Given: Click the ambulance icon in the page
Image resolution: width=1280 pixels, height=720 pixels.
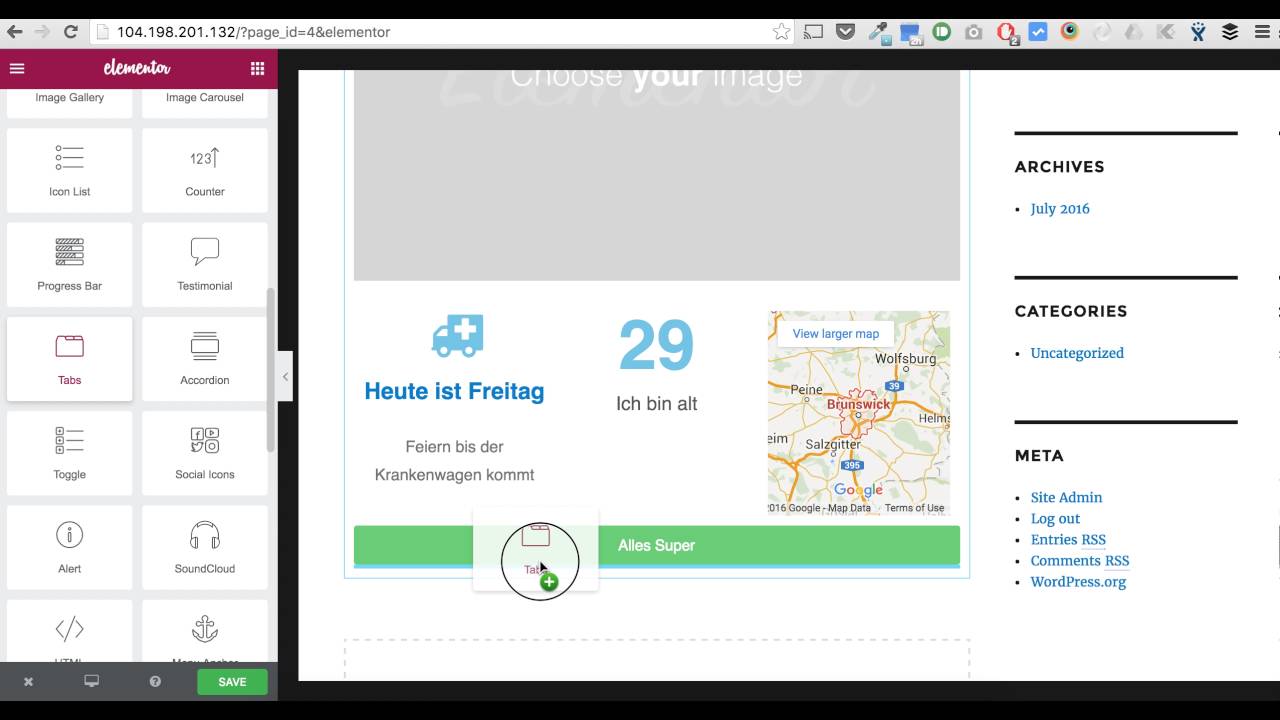Looking at the screenshot, I should pyautogui.click(x=457, y=336).
